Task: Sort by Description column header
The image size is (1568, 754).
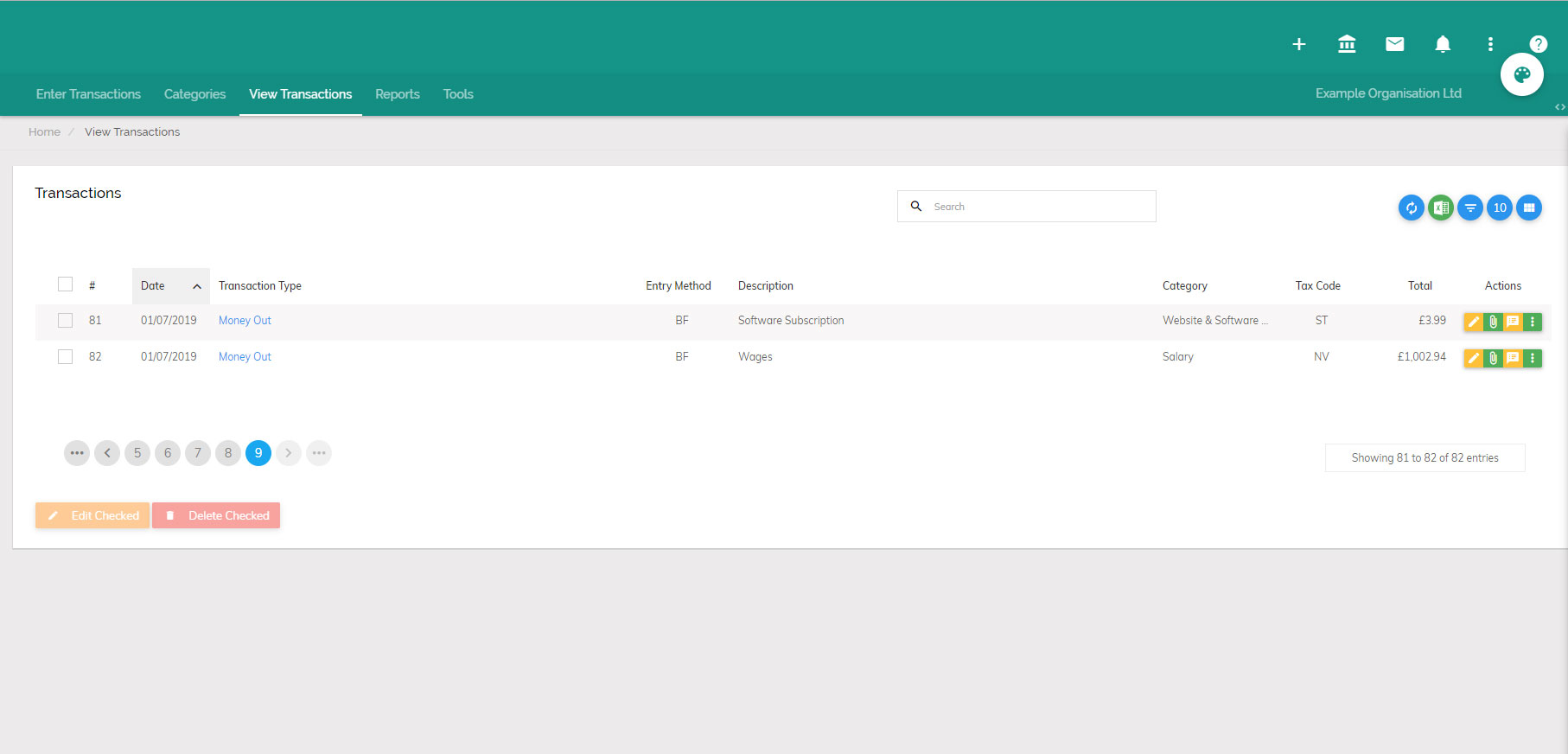Action: (x=766, y=286)
